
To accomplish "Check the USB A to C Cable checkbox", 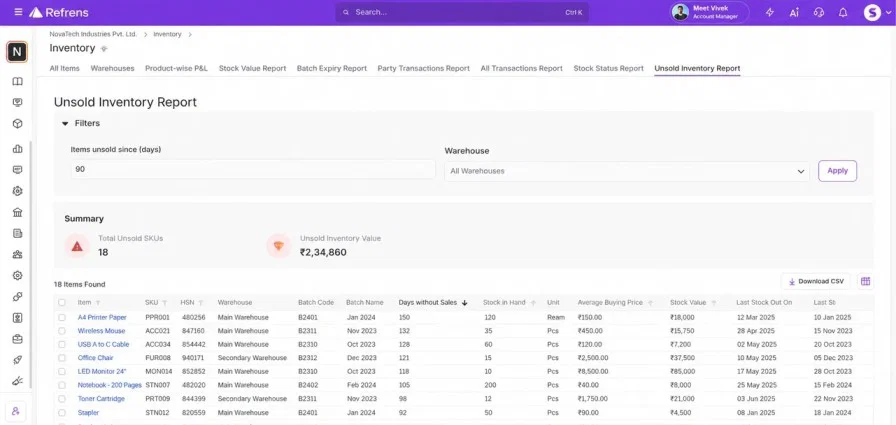I will click(x=62, y=344).
